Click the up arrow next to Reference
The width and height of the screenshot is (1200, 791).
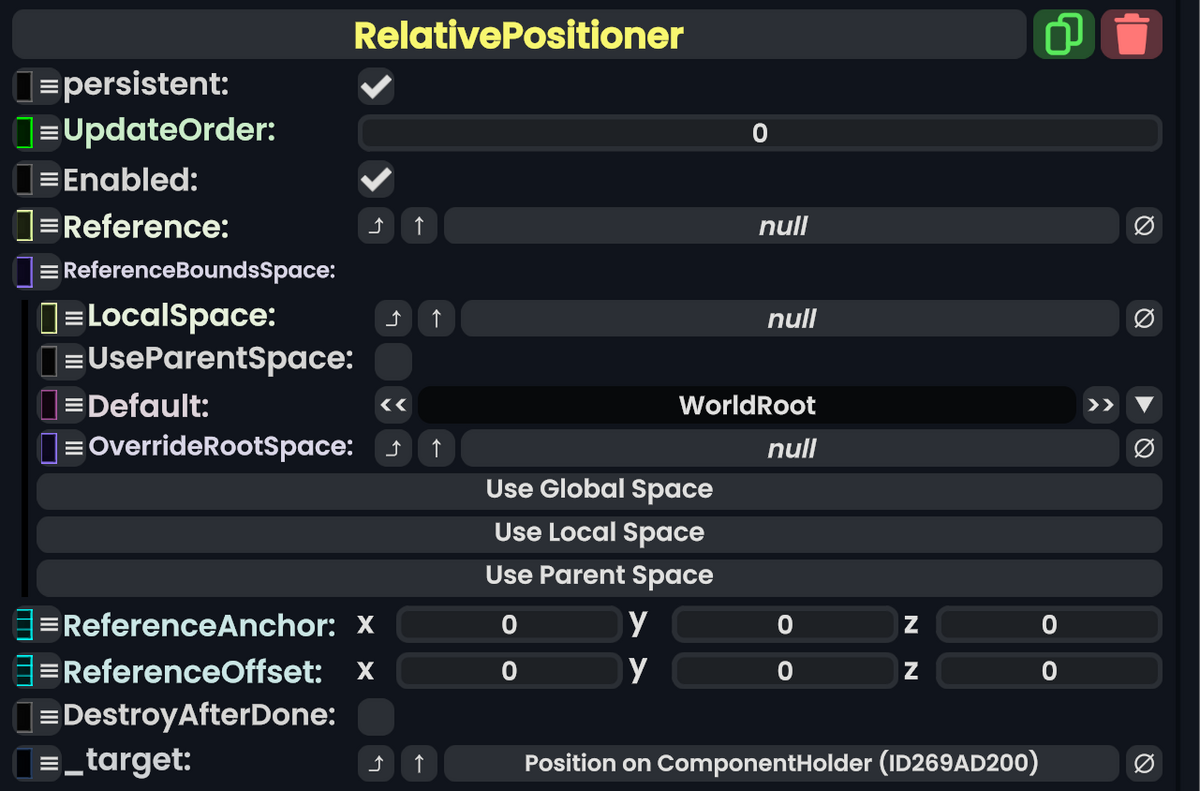[419, 226]
